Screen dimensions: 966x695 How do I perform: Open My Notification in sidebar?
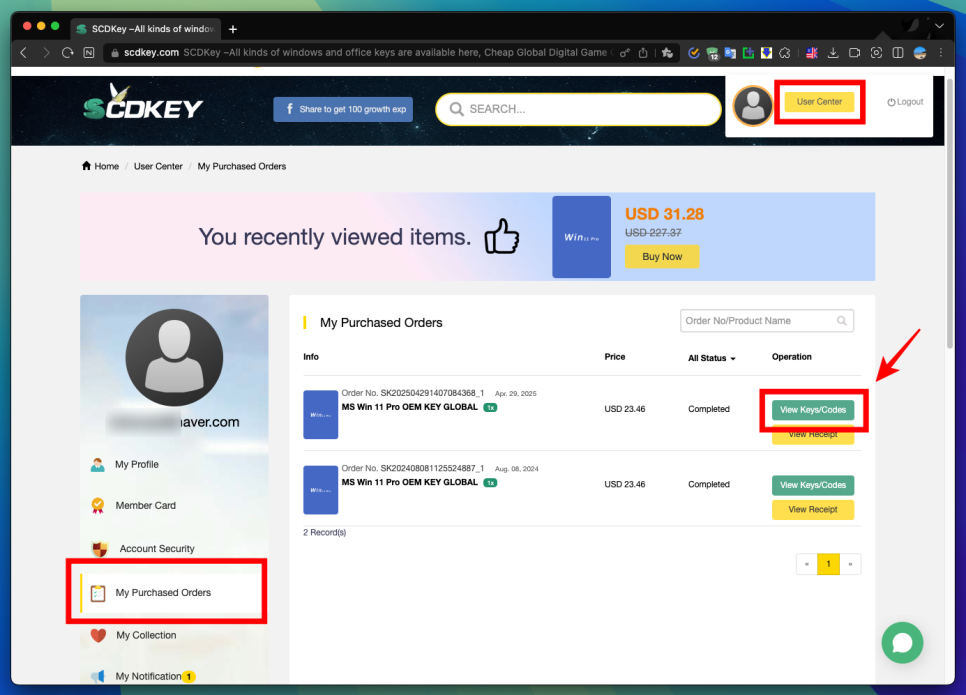coord(148,677)
